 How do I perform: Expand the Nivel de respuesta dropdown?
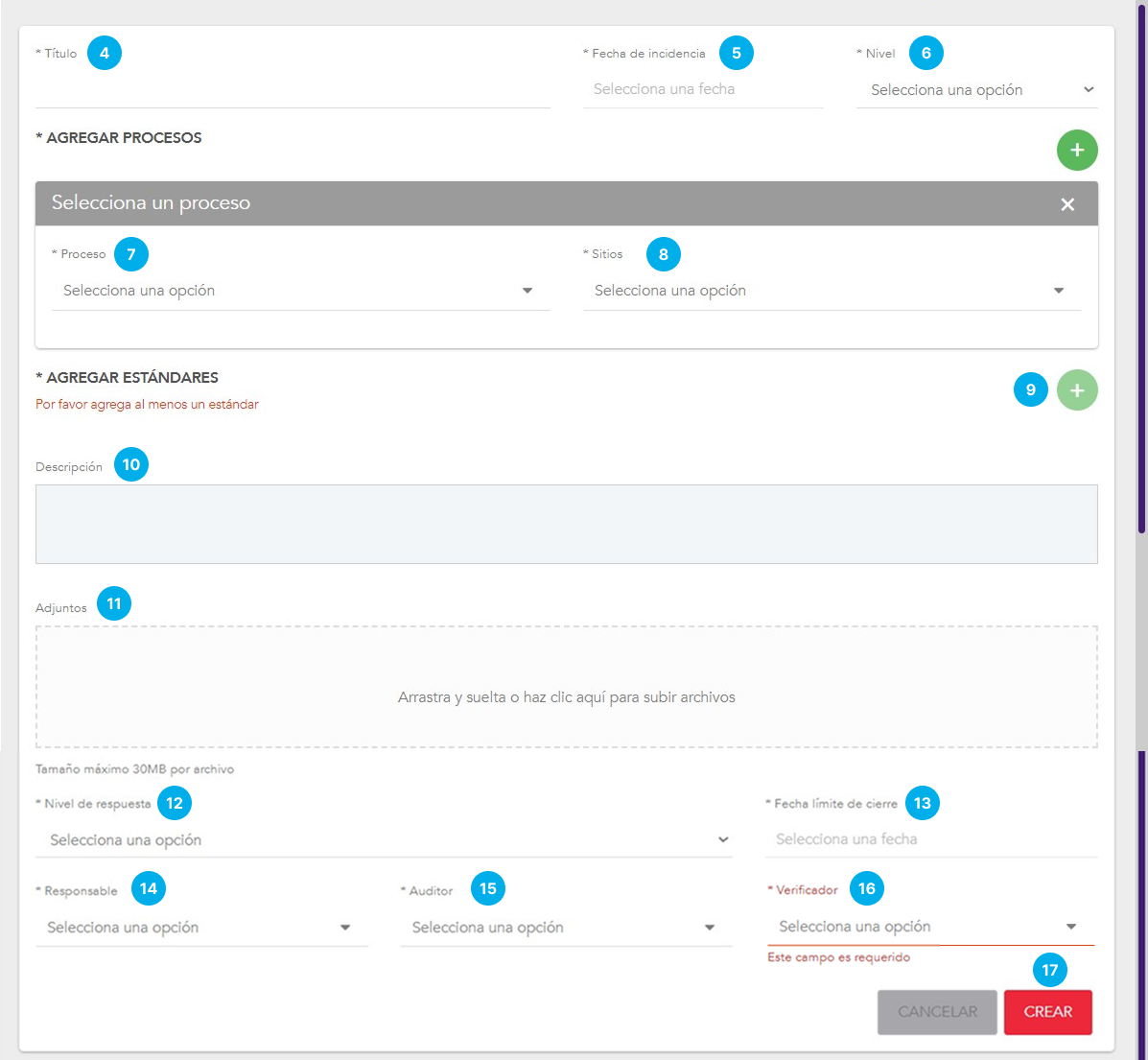point(384,840)
